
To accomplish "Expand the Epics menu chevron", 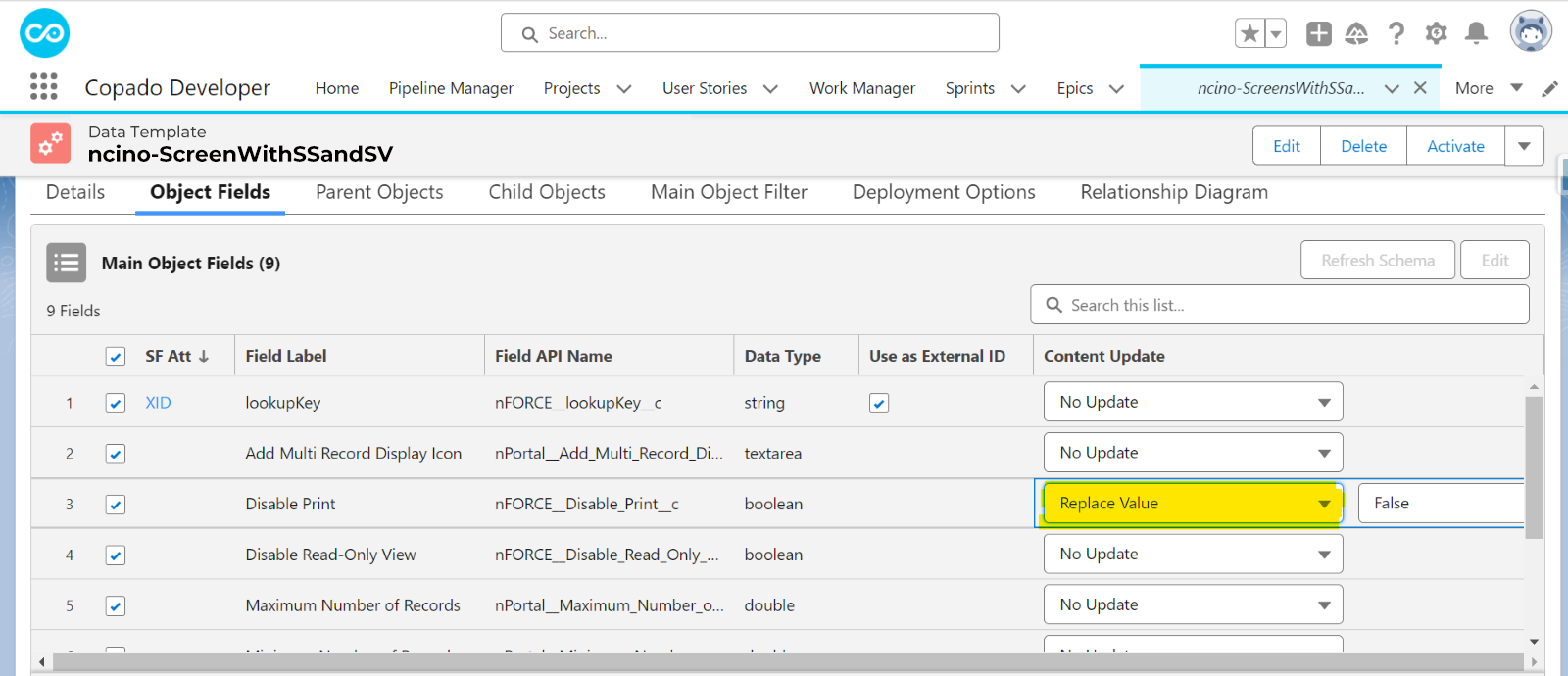I will click(1116, 88).
